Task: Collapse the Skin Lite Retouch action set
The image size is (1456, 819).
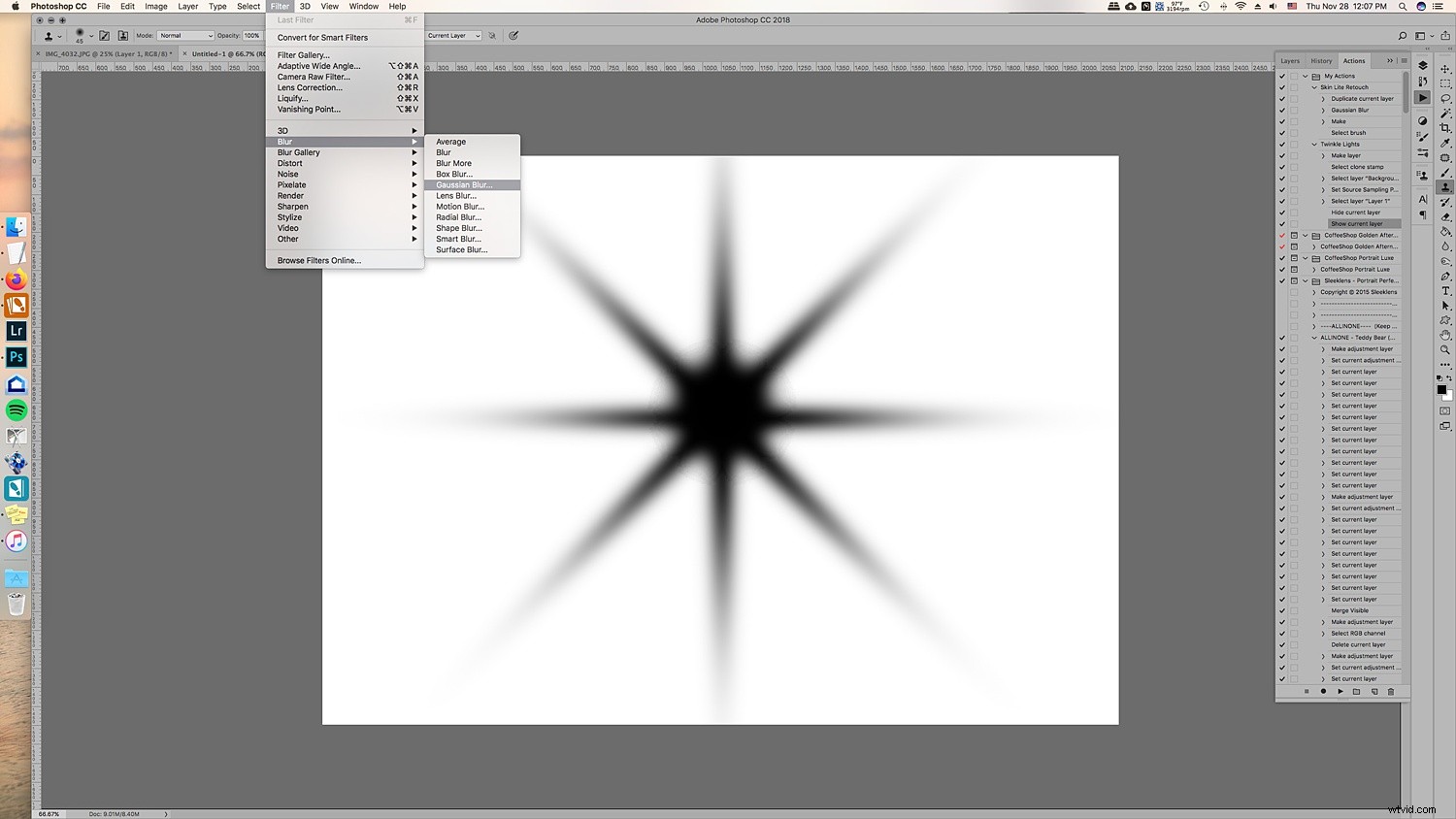Action: coord(1313,87)
